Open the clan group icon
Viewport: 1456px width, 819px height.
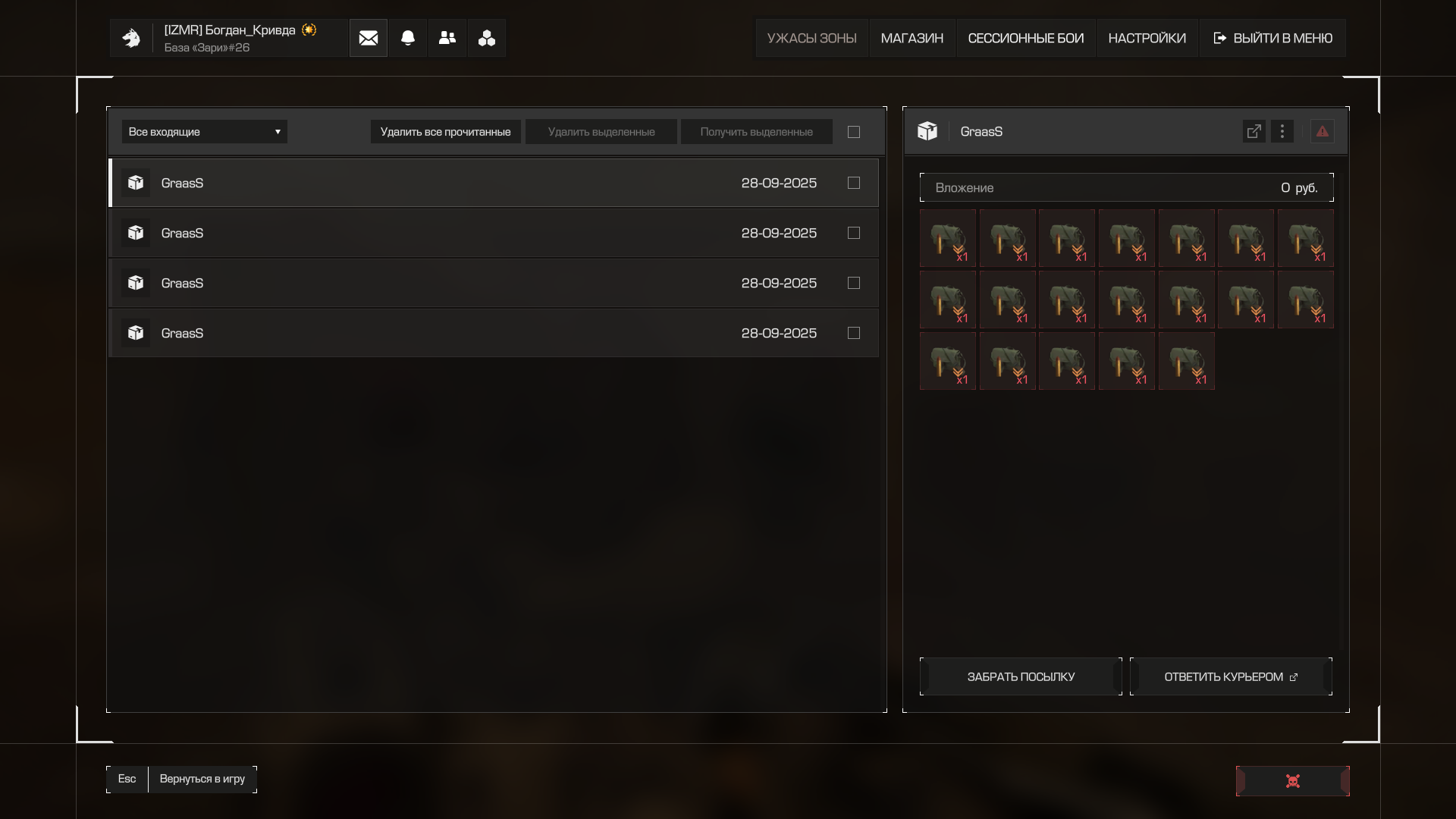487,38
